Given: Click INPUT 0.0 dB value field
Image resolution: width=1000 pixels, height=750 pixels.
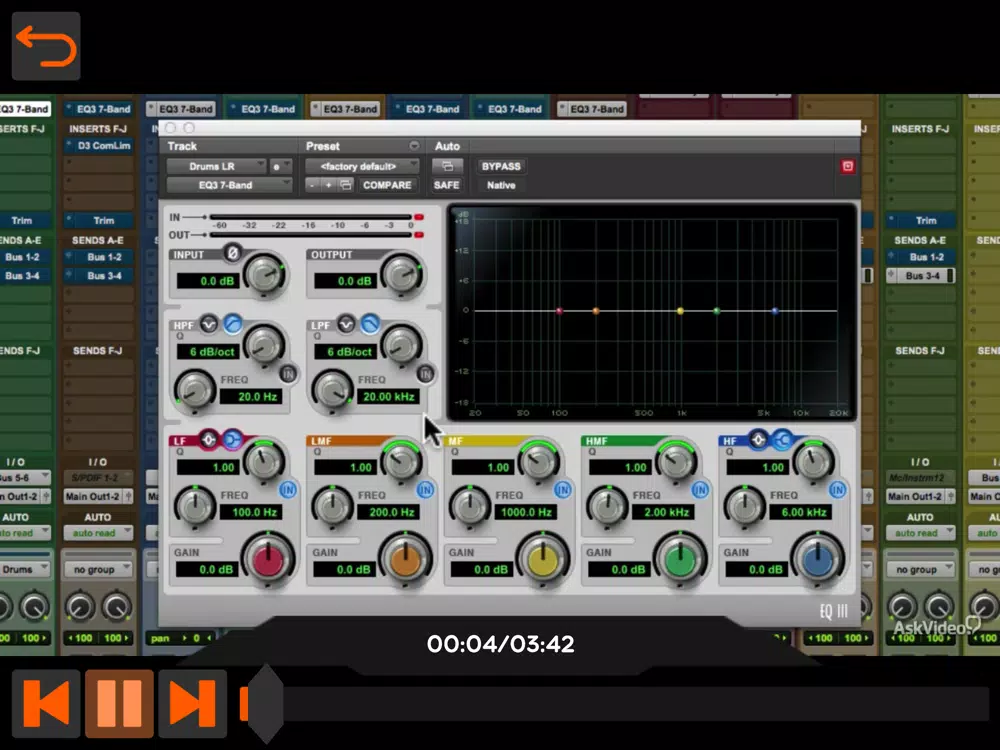Looking at the screenshot, I should pos(208,281).
